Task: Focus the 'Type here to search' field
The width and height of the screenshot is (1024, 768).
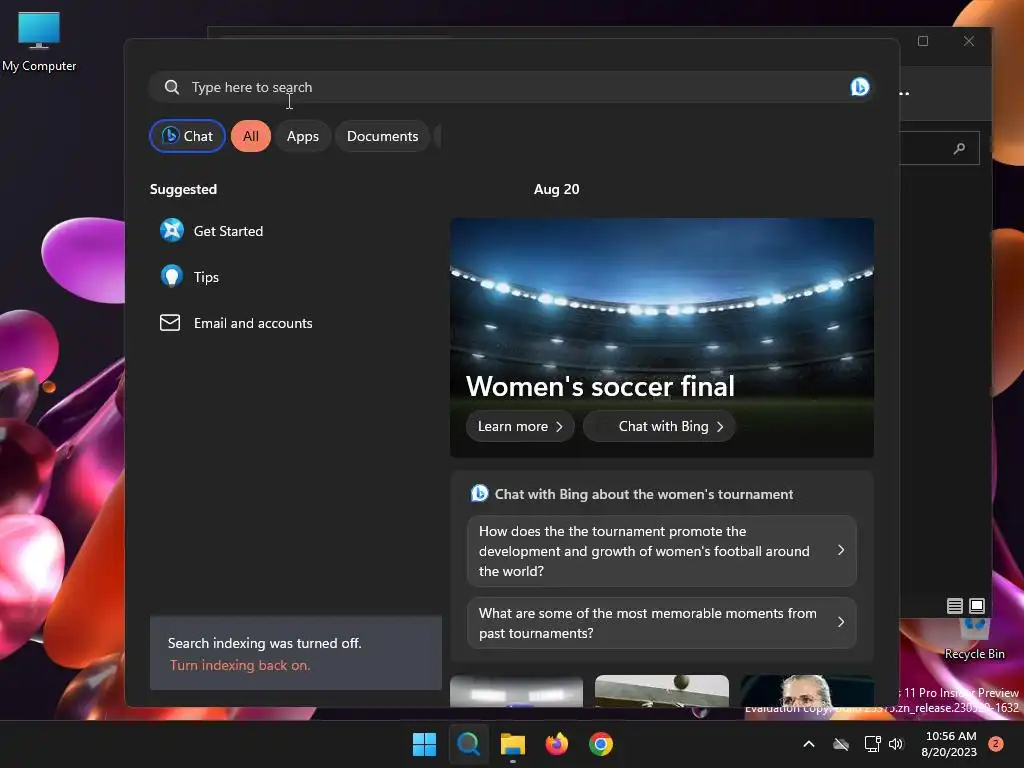Action: pos(511,87)
